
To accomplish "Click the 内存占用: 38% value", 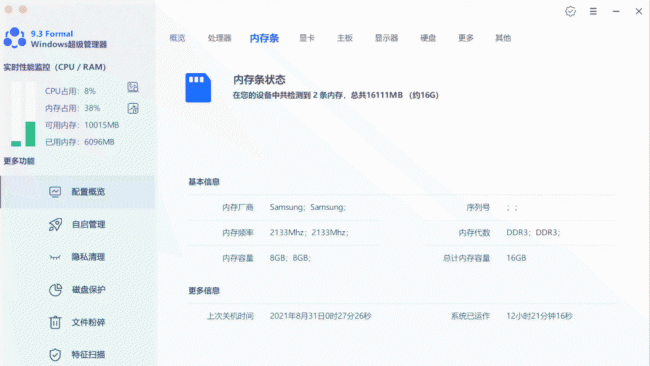I will [73, 108].
